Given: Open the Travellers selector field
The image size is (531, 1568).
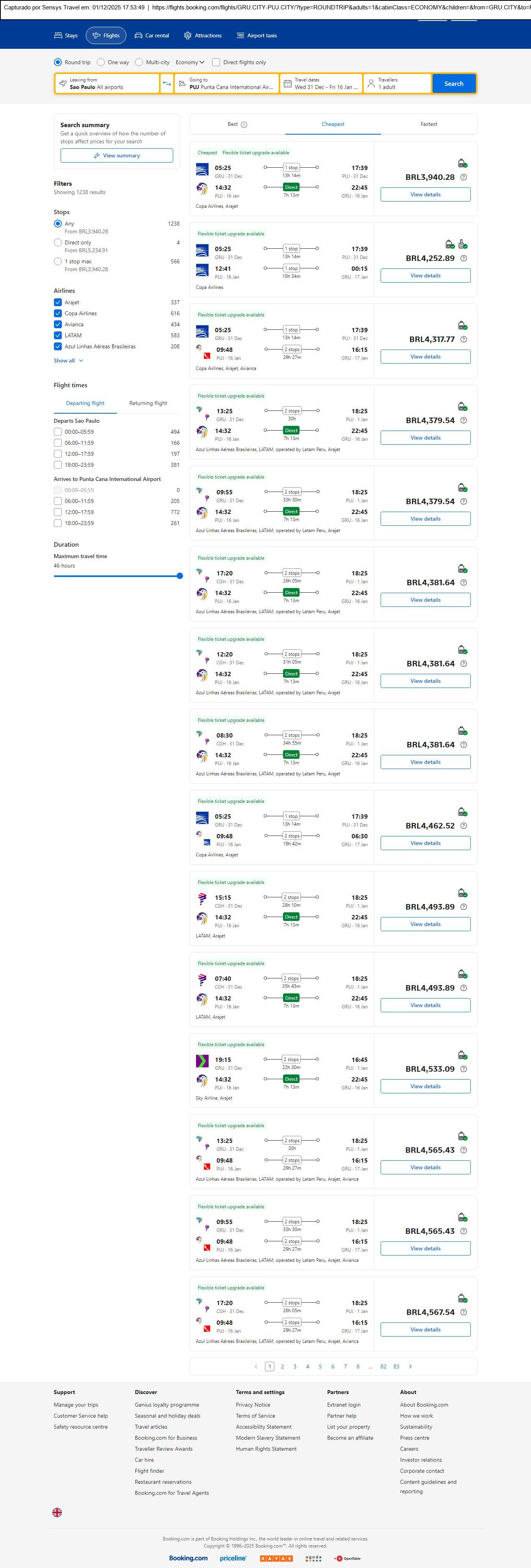Looking at the screenshot, I should [397, 83].
